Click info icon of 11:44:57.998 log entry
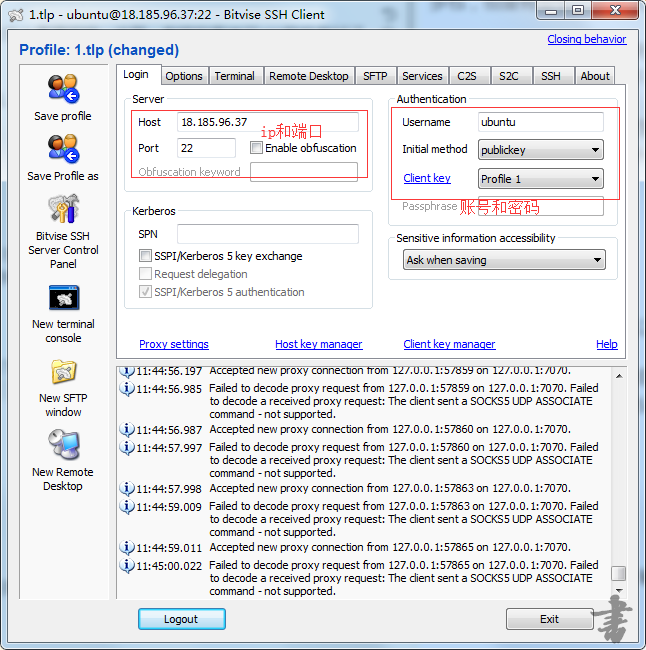 point(127,488)
